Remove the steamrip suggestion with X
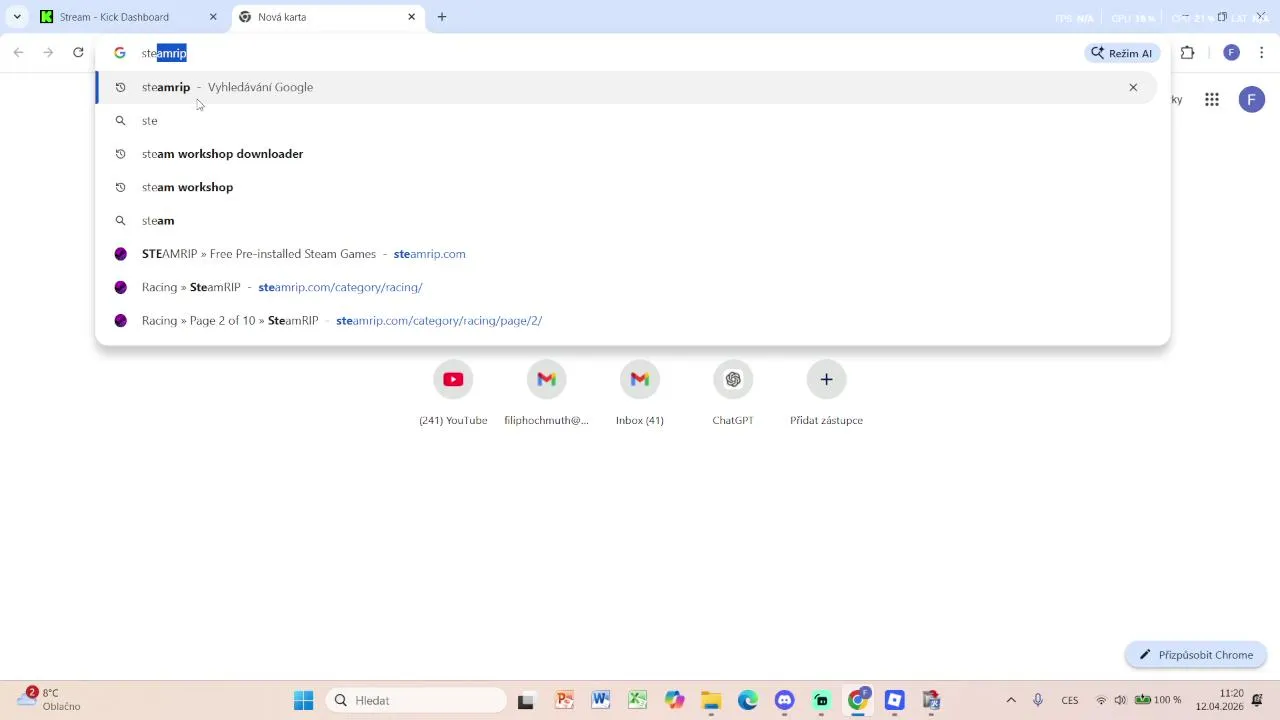This screenshot has height=720, width=1280. (x=1133, y=87)
